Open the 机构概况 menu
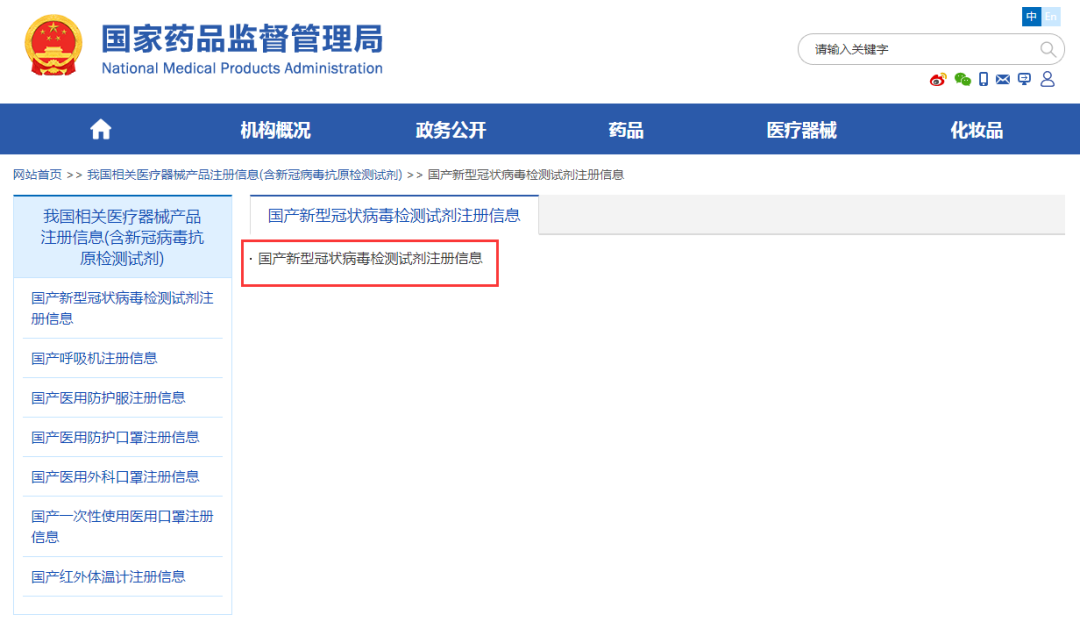Image resolution: width=1080 pixels, height=622 pixels. coord(276,130)
